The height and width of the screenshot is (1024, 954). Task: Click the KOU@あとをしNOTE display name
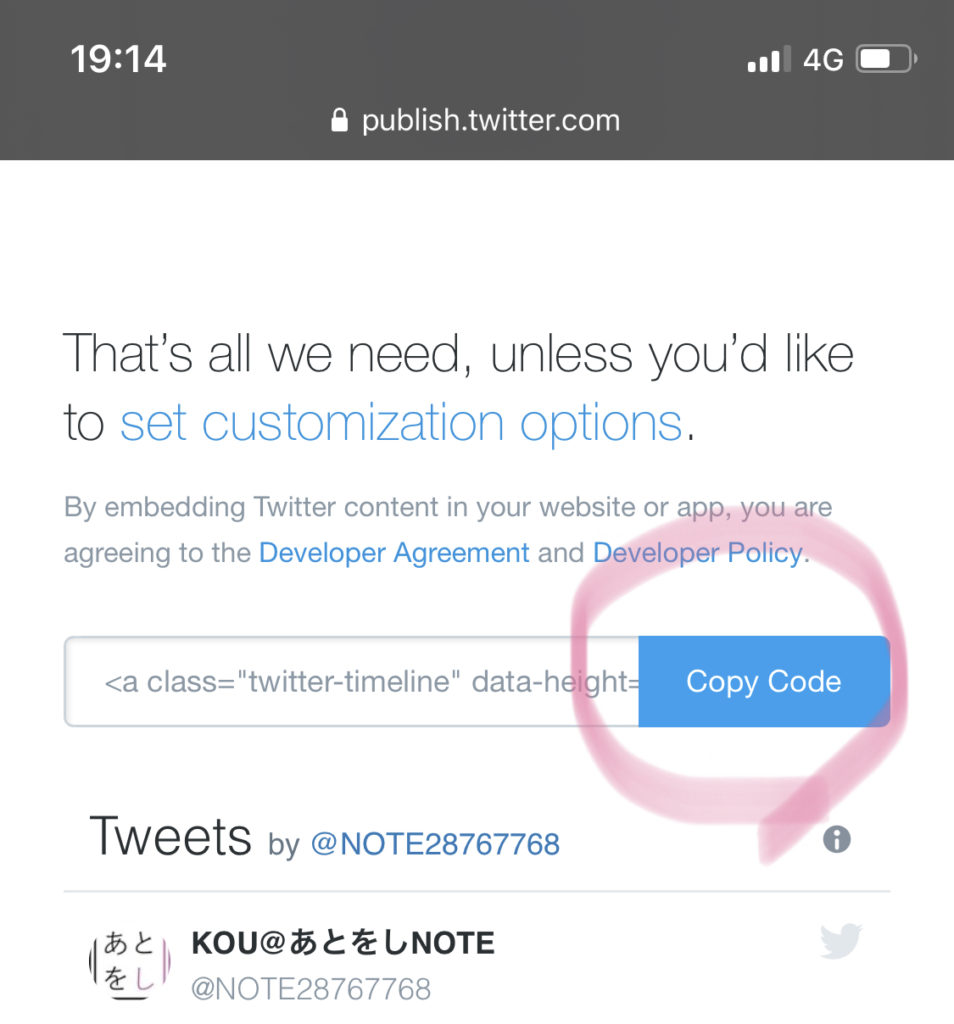(342, 942)
